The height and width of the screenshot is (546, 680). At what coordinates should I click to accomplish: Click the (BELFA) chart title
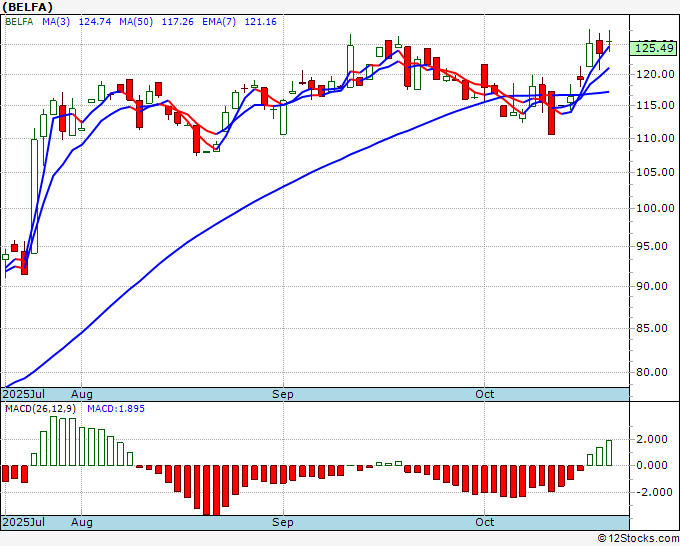click(x=28, y=7)
